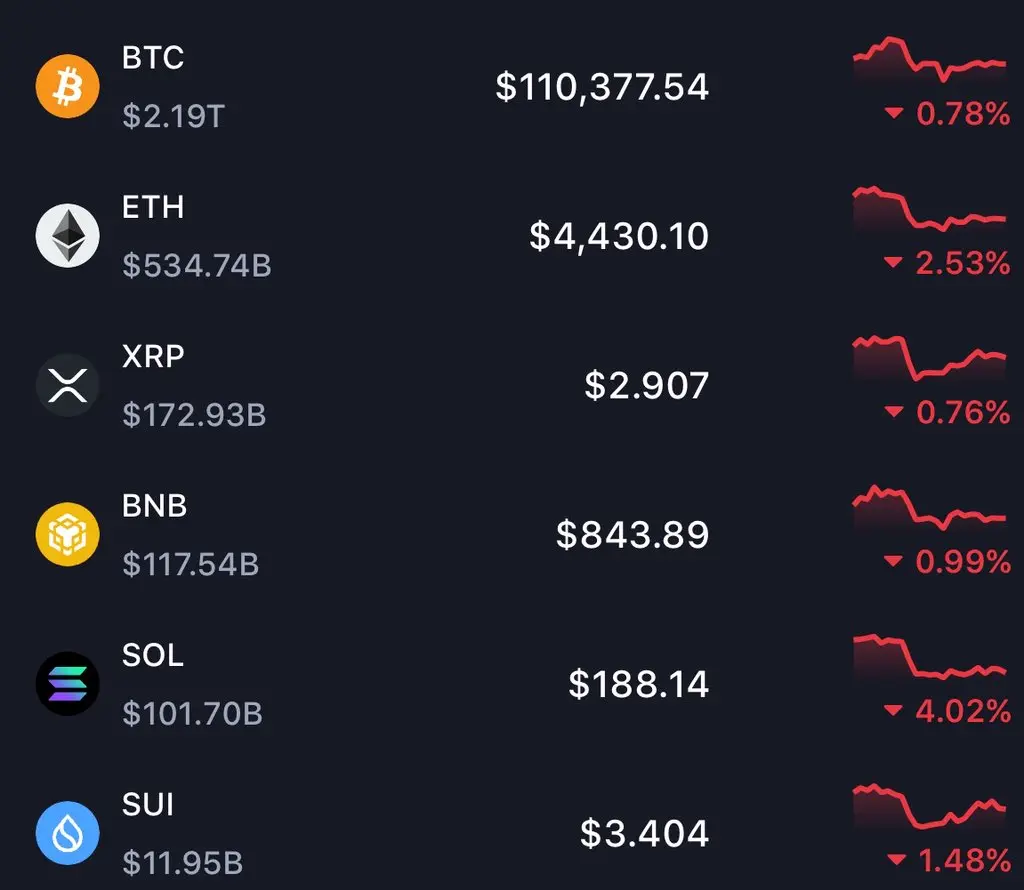Choose the Solana striped logo icon
The width and height of the screenshot is (1024, 890).
(x=67, y=684)
